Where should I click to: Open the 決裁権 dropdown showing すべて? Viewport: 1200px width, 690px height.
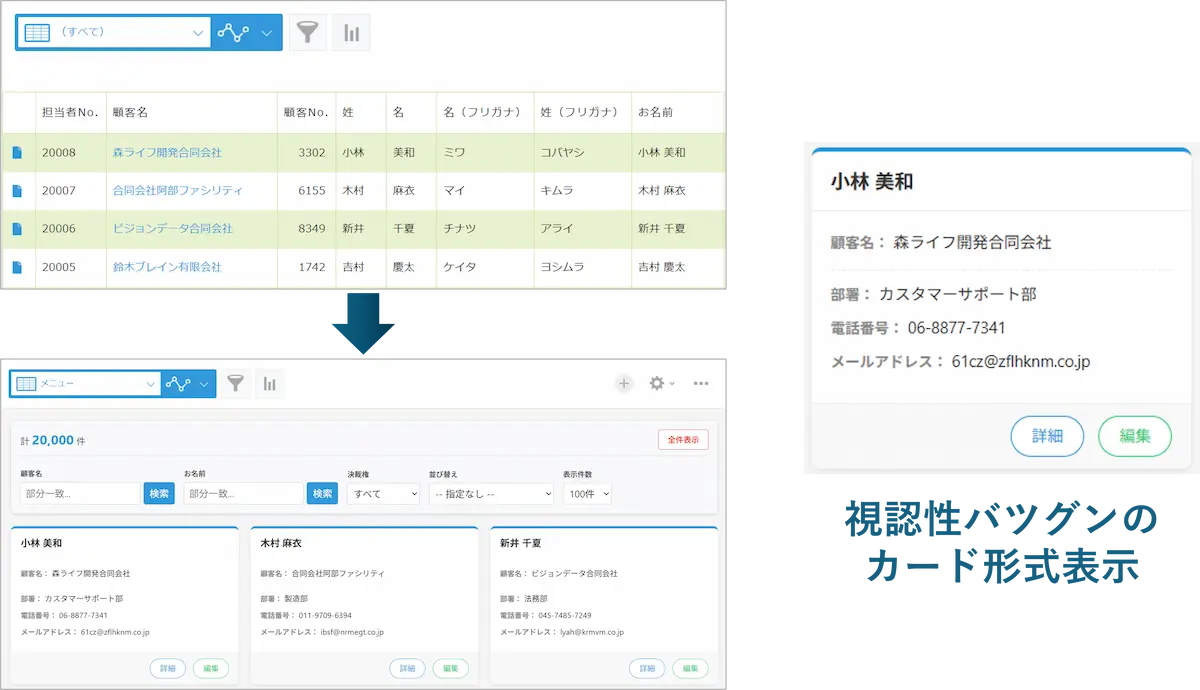pos(383,494)
